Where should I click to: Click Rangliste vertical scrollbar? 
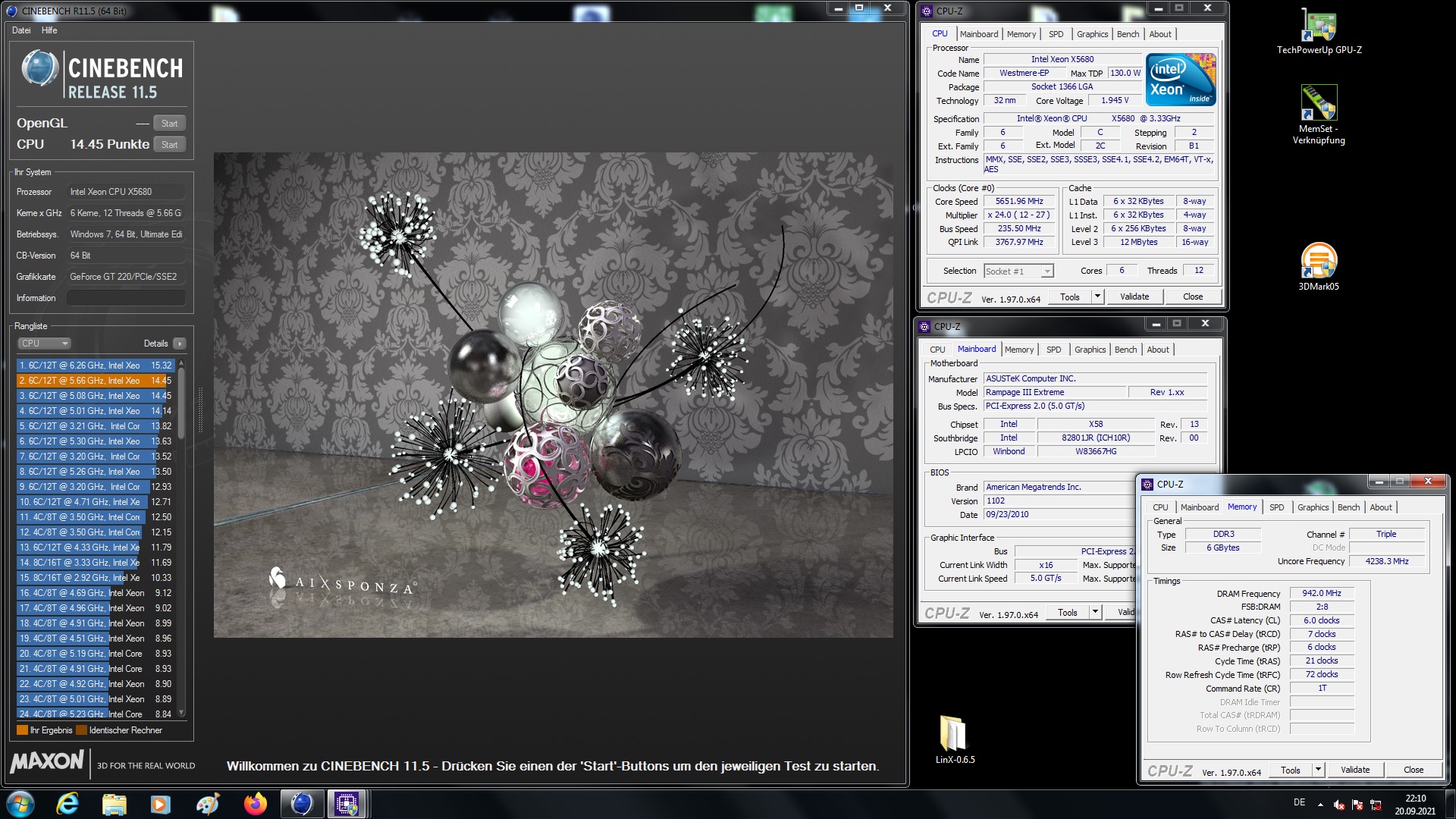[x=180, y=538]
